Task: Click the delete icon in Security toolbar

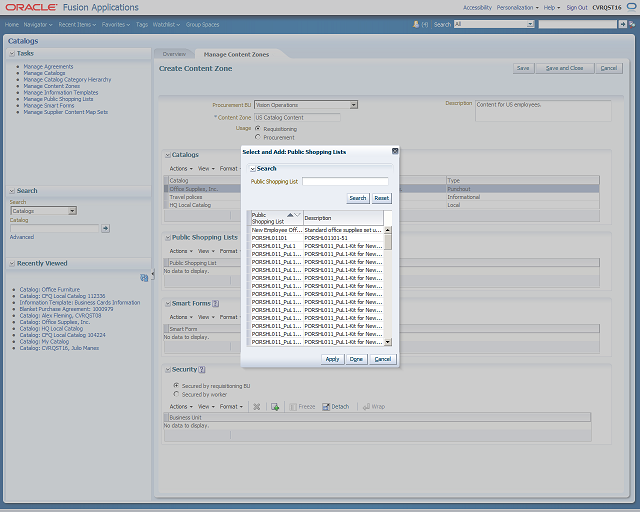Action: pyautogui.click(x=257, y=407)
